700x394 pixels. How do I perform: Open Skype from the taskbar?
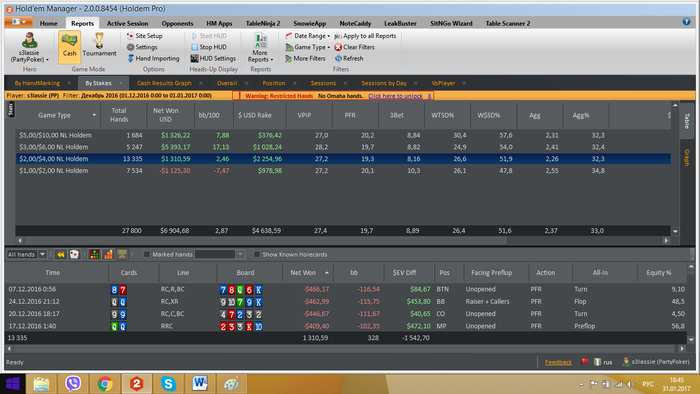point(168,384)
